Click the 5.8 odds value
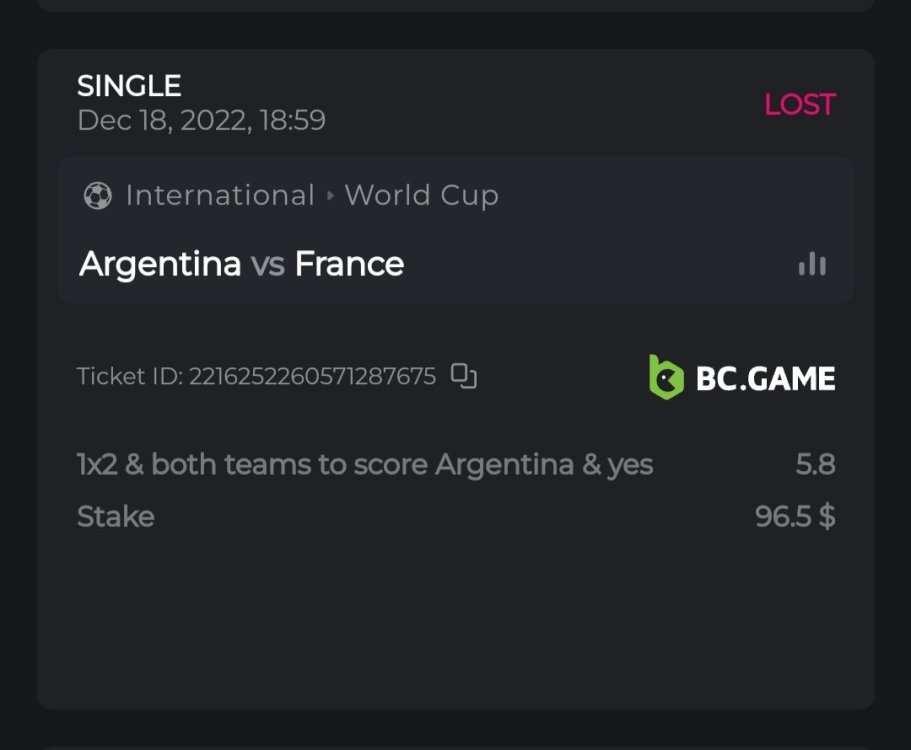This screenshot has height=750, width=911. pos(815,465)
